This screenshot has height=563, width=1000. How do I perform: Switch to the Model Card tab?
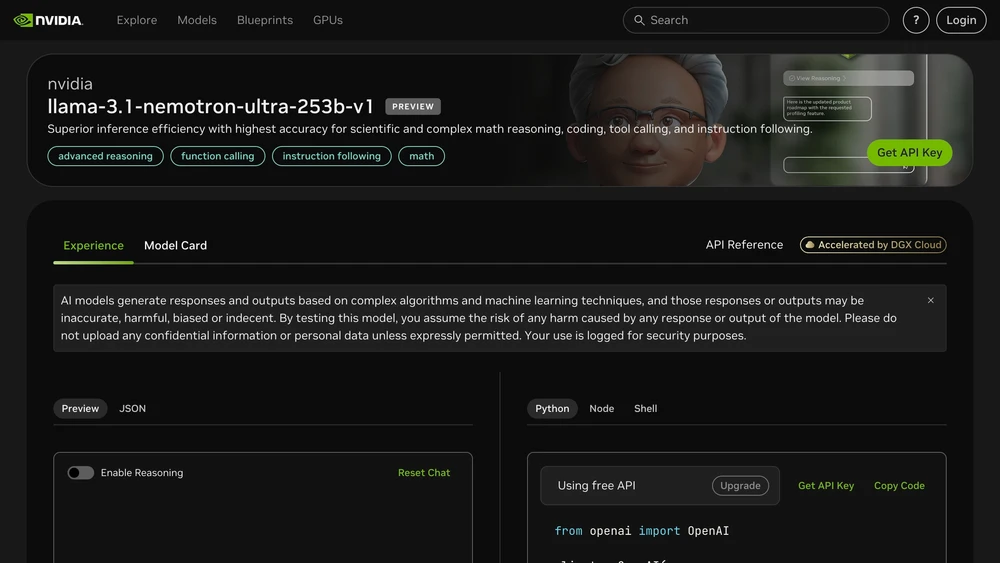pyautogui.click(x=175, y=245)
